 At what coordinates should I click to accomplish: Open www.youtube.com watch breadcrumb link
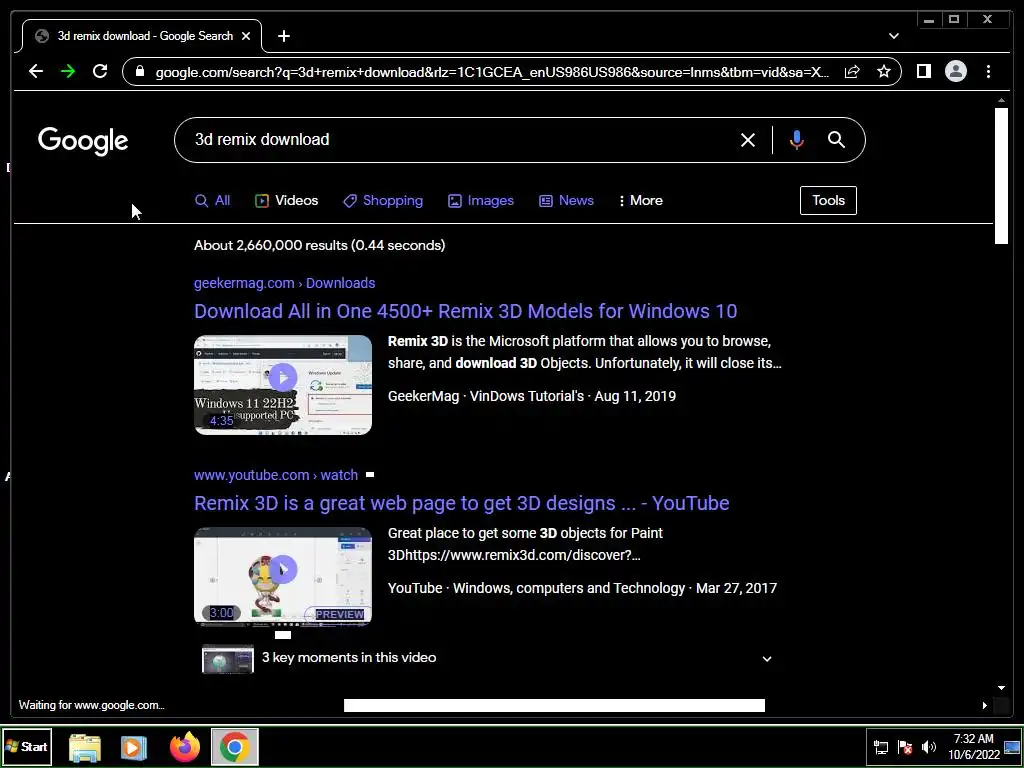click(x=276, y=475)
